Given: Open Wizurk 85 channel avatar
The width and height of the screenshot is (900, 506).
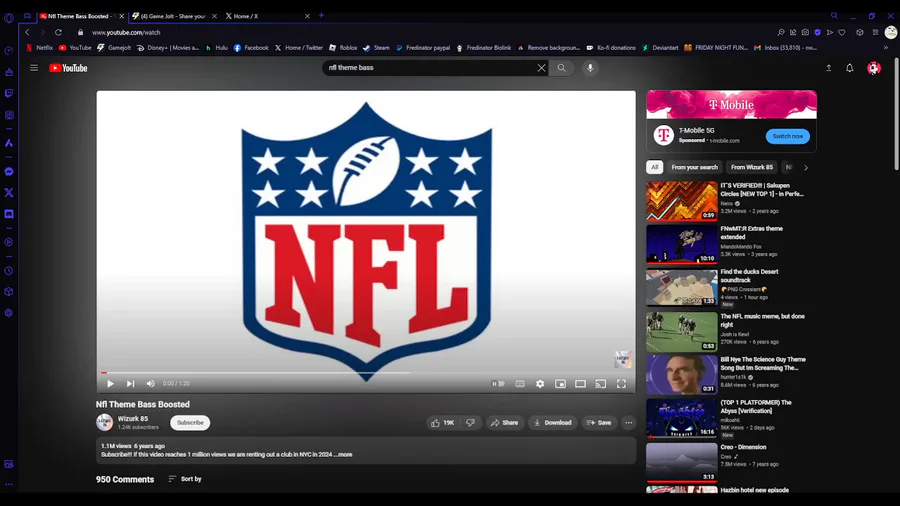Looking at the screenshot, I should (104, 423).
